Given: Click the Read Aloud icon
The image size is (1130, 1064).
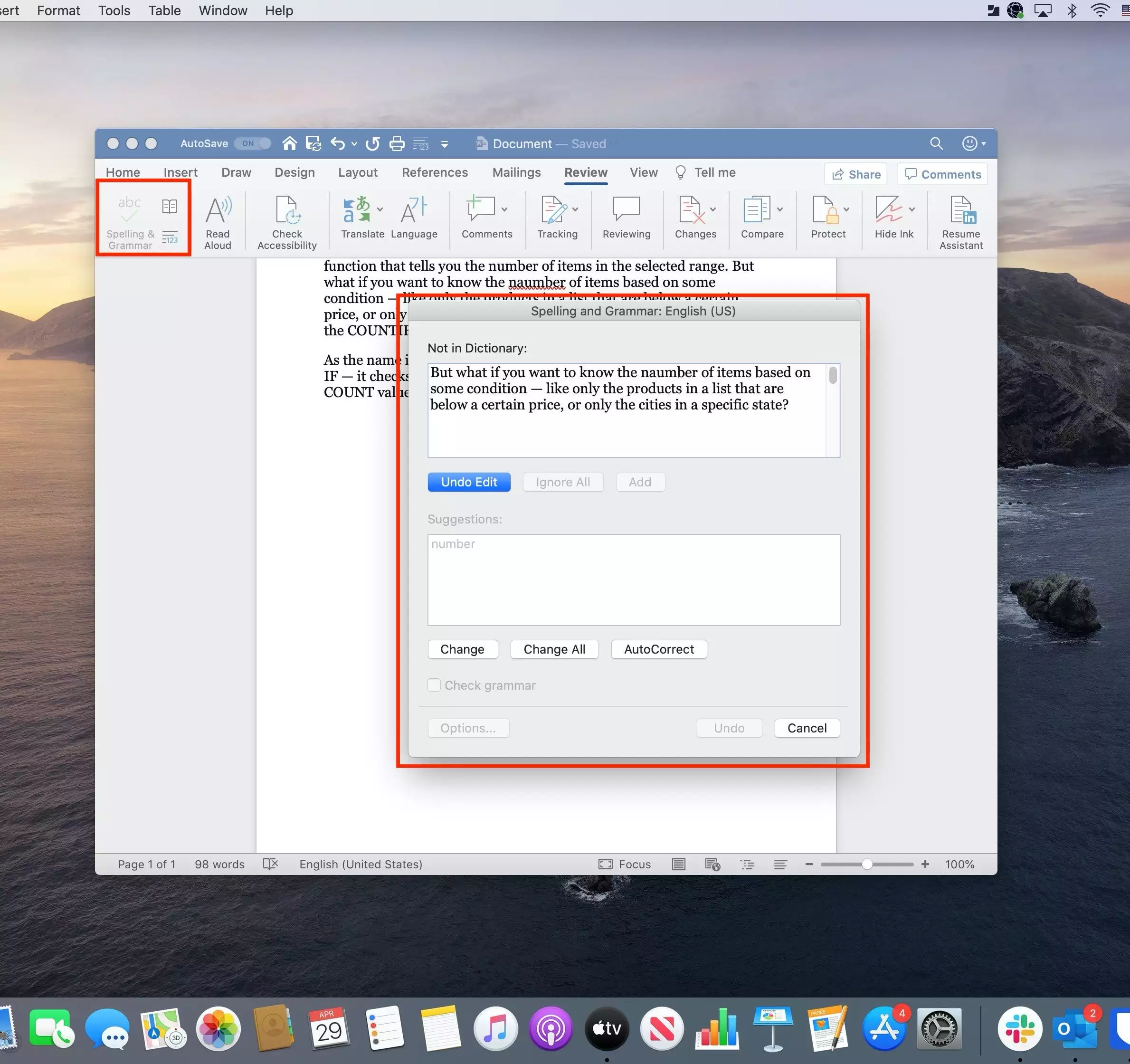Looking at the screenshot, I should pyautogui.click(x=218, y=222).
